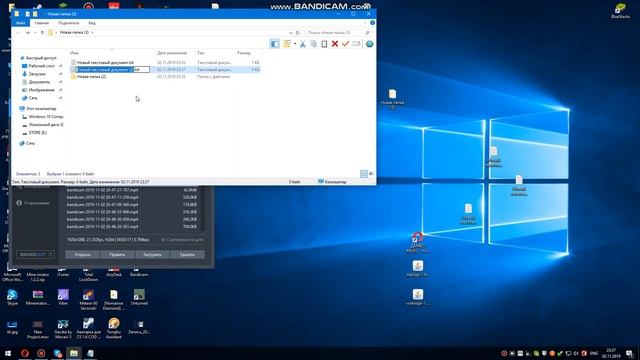This screenshot has width=640, height=360.
Task: Click the Copy icon in Explorer toolbar
Action: tap(313, 44)
